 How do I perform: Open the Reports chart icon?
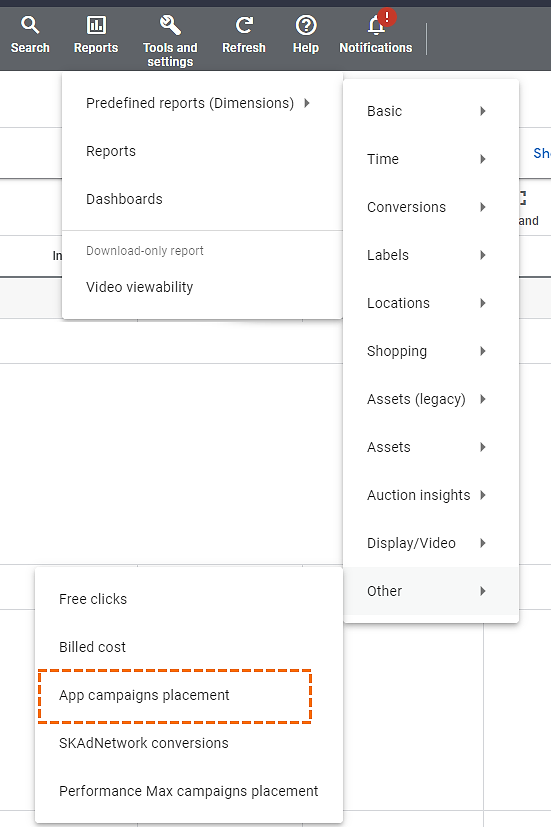point(96,25)
